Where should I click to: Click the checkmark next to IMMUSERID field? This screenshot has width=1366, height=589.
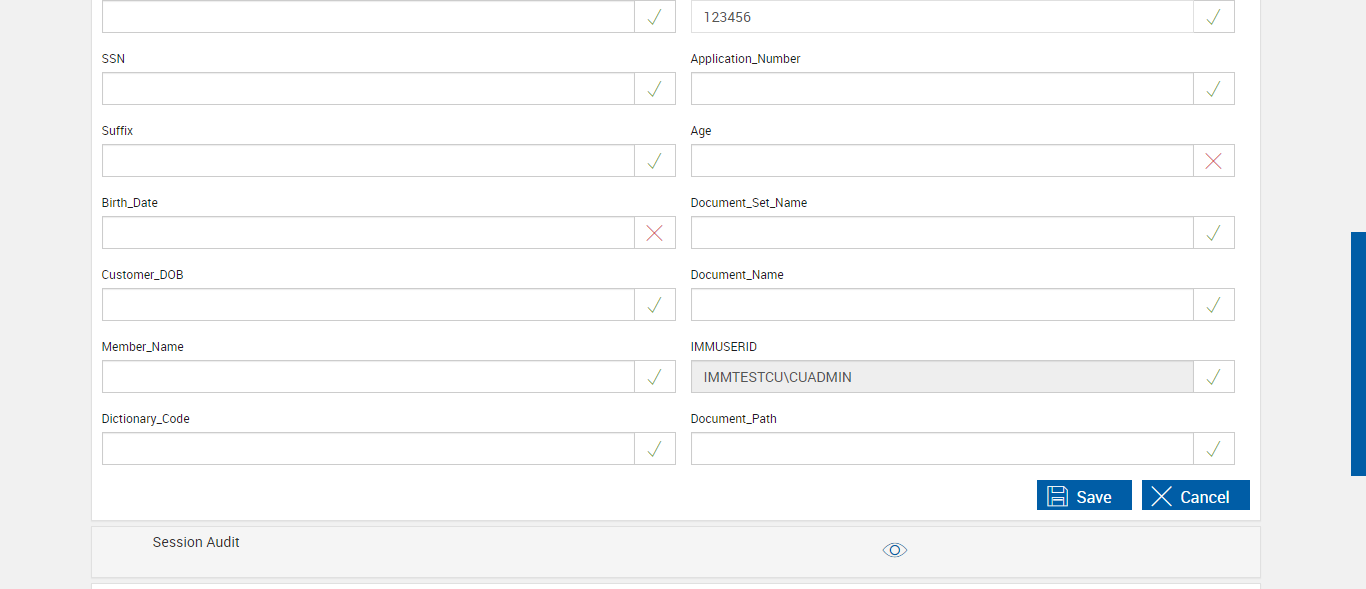tap(1213, 377)
